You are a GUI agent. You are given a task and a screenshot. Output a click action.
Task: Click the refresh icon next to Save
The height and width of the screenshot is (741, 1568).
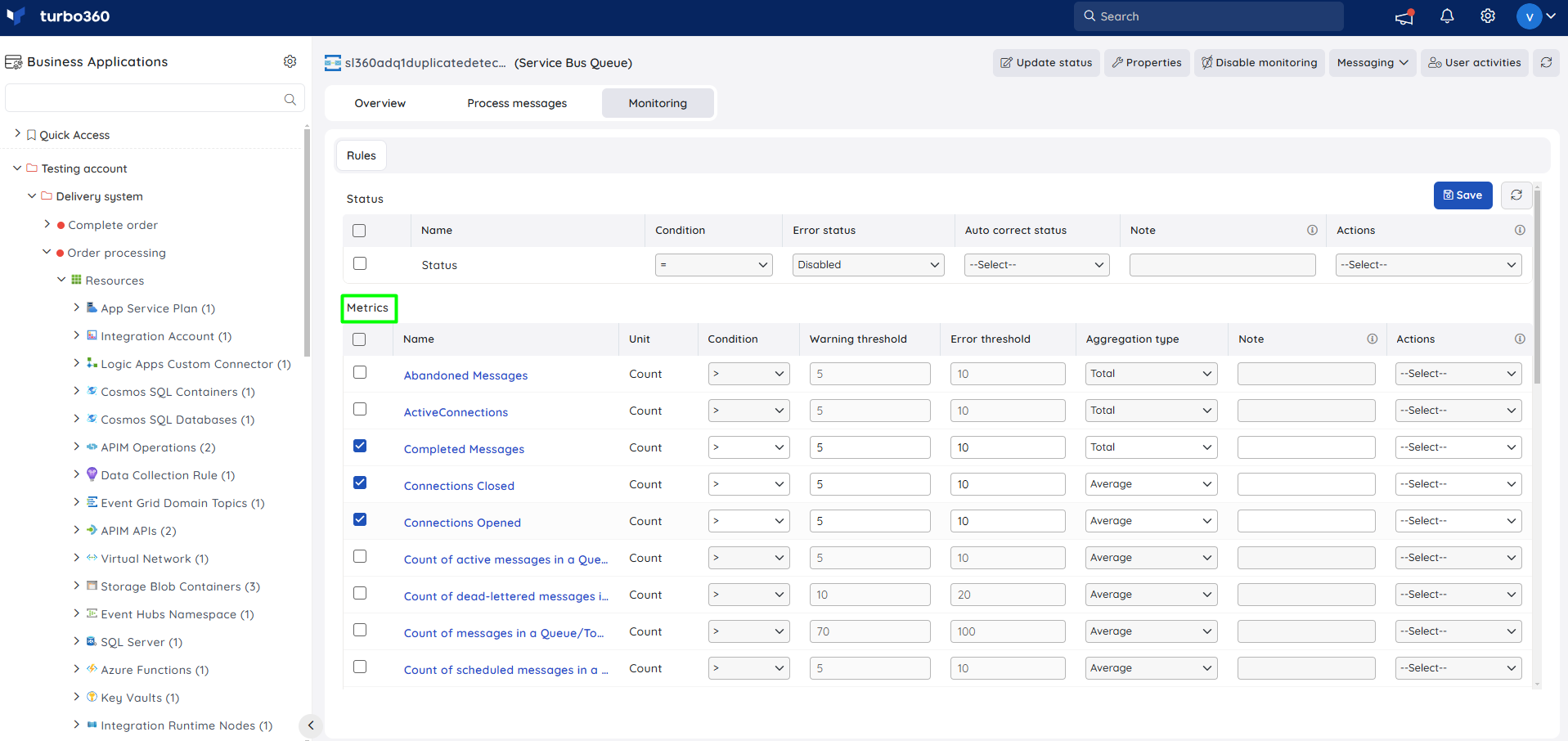click(1516, 195)
